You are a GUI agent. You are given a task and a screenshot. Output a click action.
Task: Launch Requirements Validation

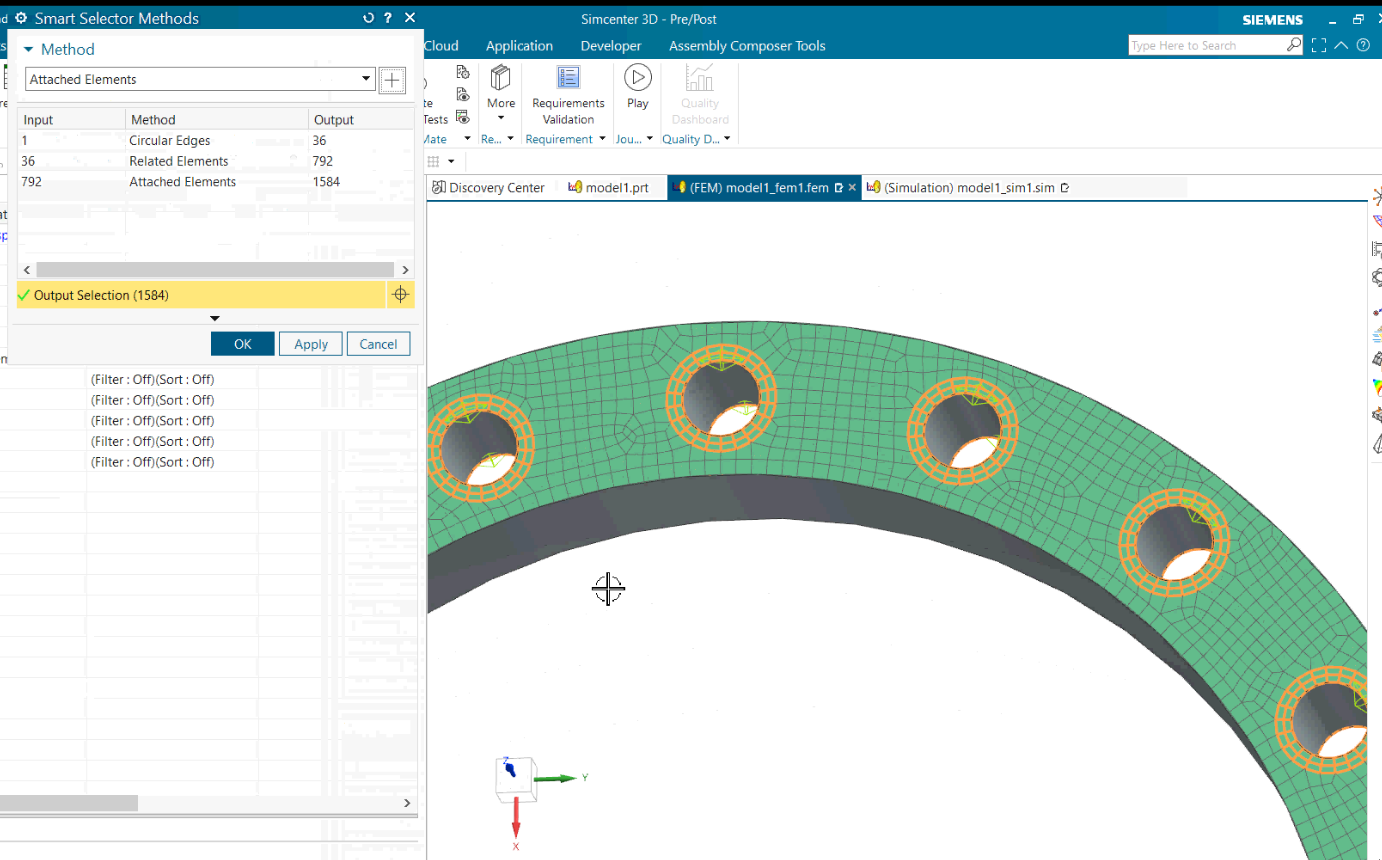[568, 95]
